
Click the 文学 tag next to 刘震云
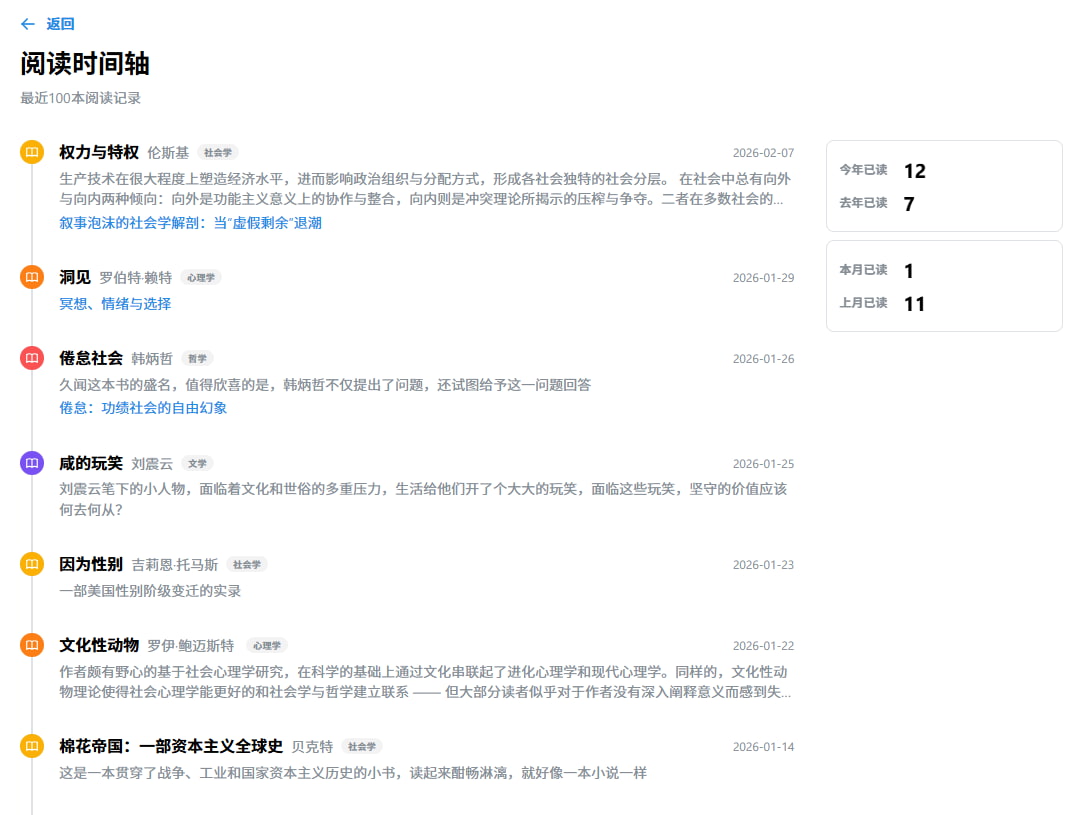[x=197, y=464]
